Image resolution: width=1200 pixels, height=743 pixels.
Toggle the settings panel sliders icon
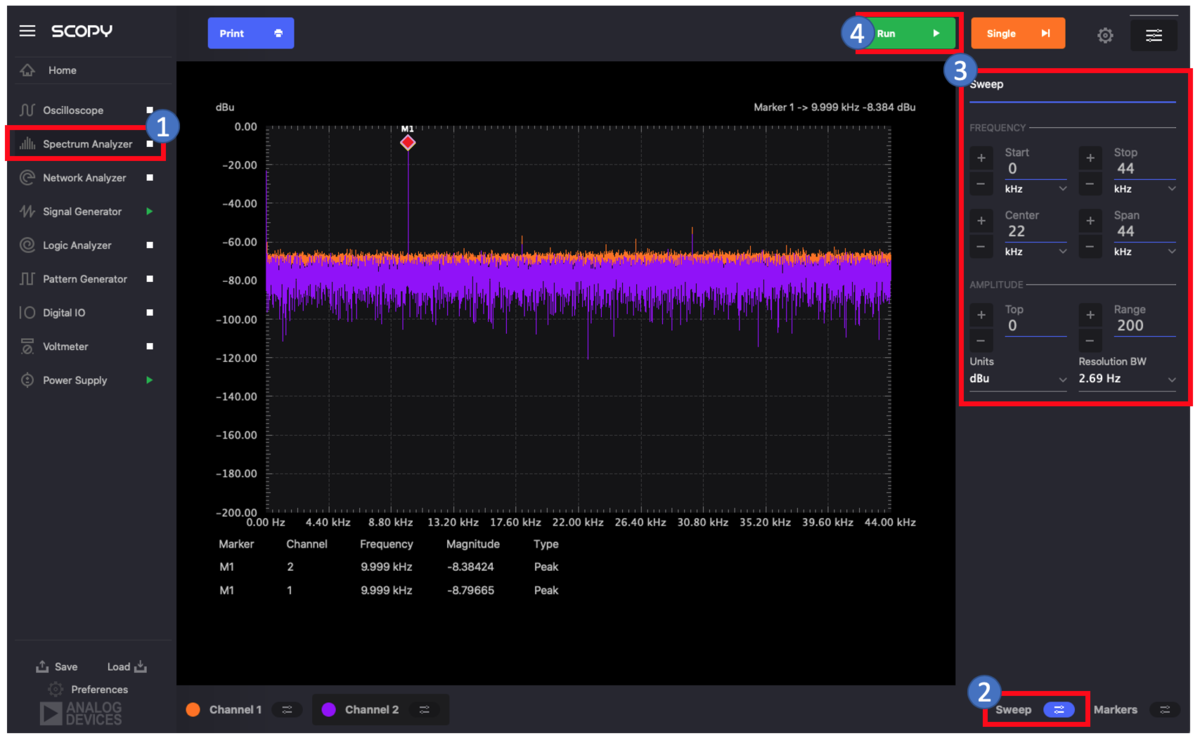(x=1154, y=35)
